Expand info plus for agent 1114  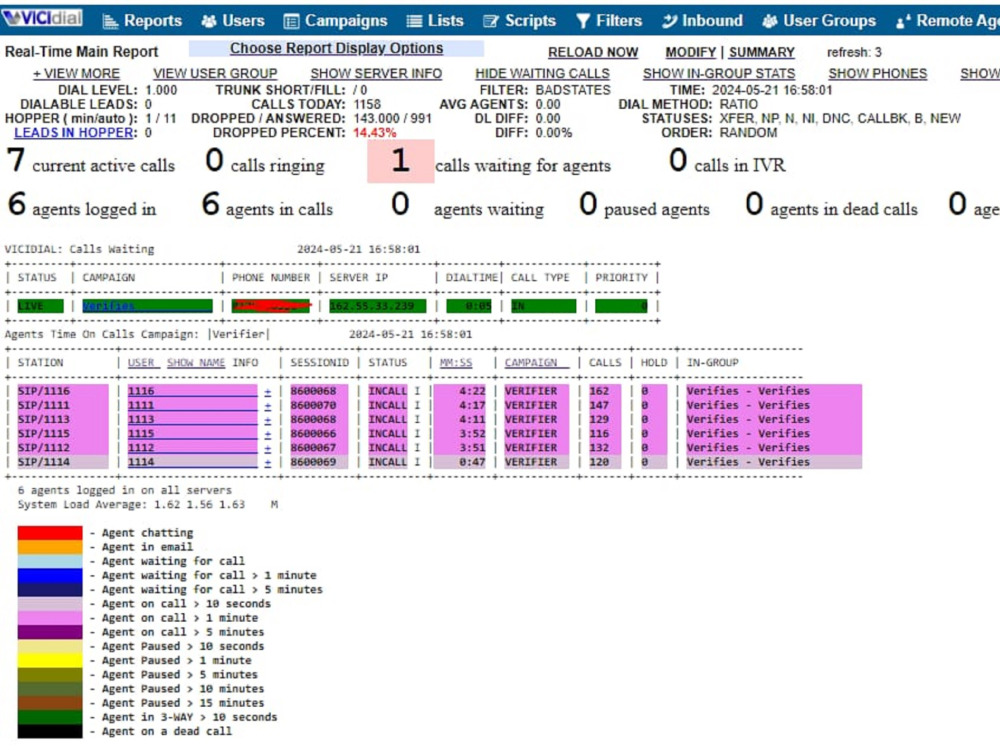(x=267, y=462)
